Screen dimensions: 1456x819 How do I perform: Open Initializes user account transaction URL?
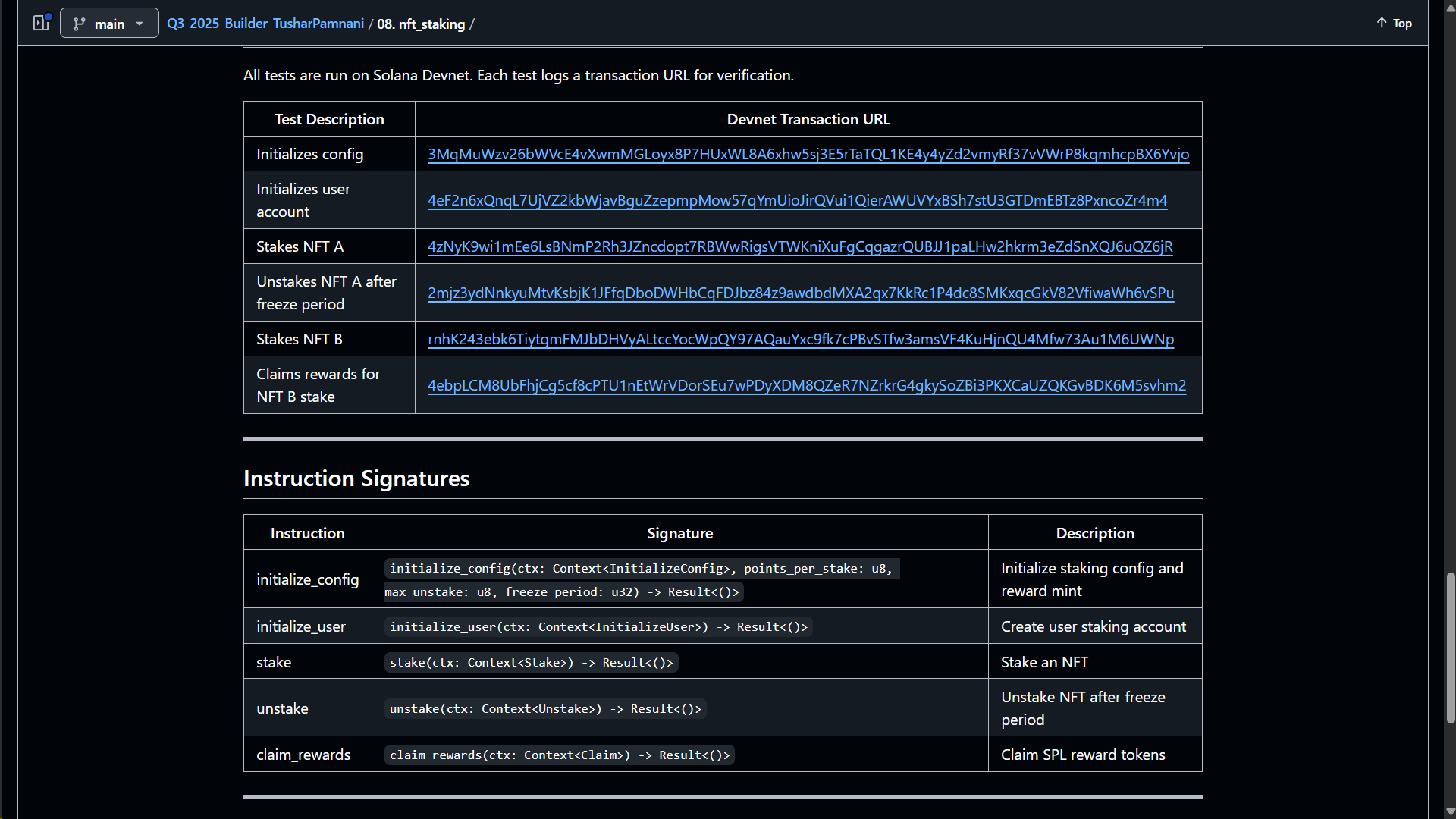(797, 200)
